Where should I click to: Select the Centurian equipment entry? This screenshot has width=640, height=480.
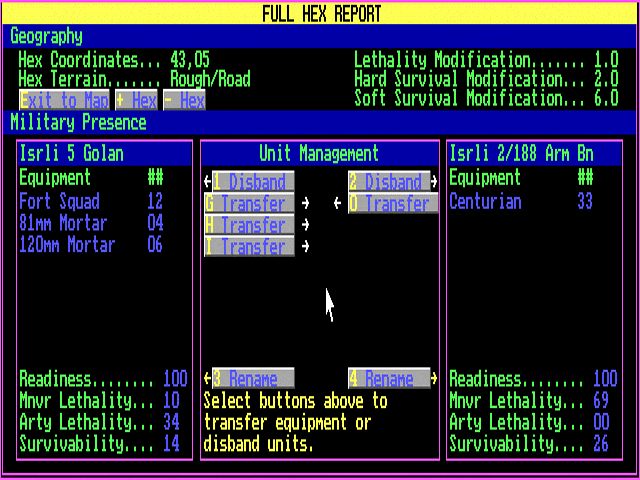(520, 201)
